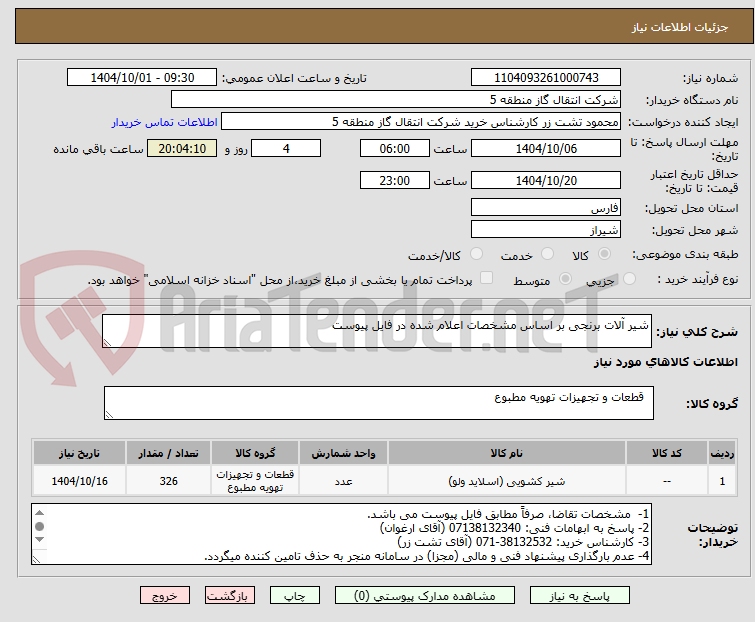This screenshot has width=755, height=622.
Task: Click the خروج exit button
Action: click(x=165, y=596)
